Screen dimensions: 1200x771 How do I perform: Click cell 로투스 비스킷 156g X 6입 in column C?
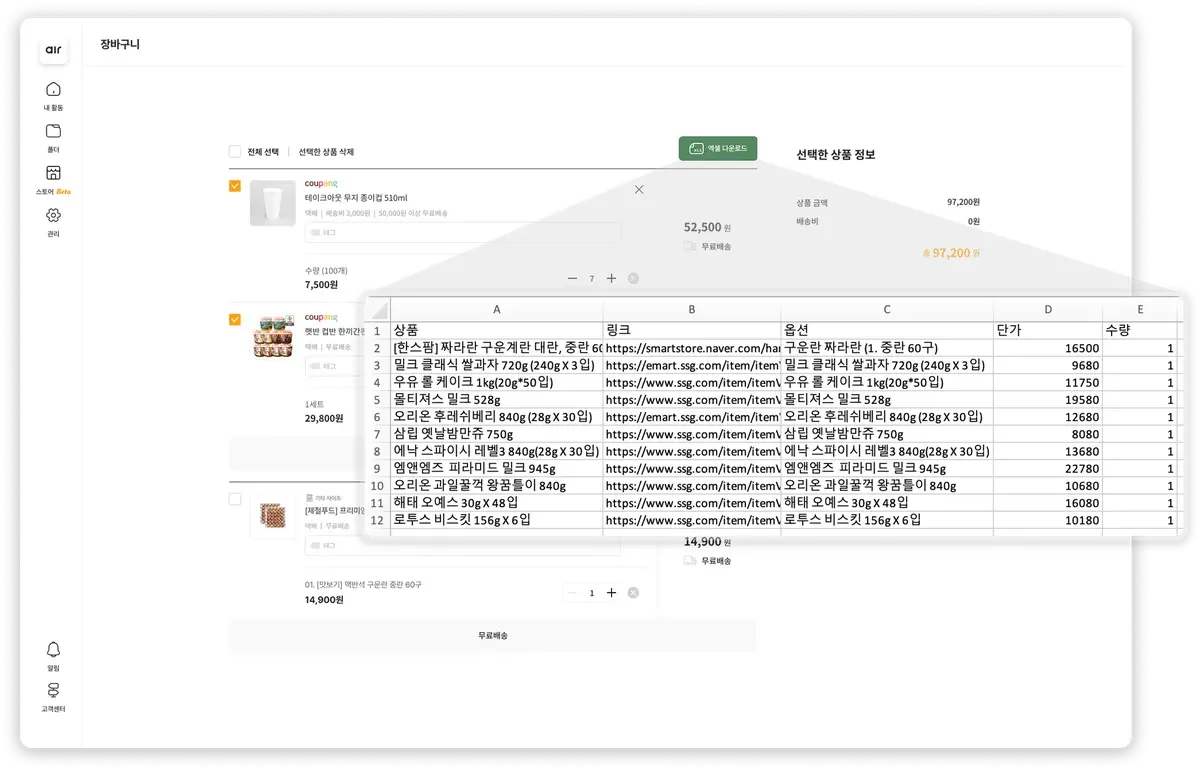coord(887,520)
